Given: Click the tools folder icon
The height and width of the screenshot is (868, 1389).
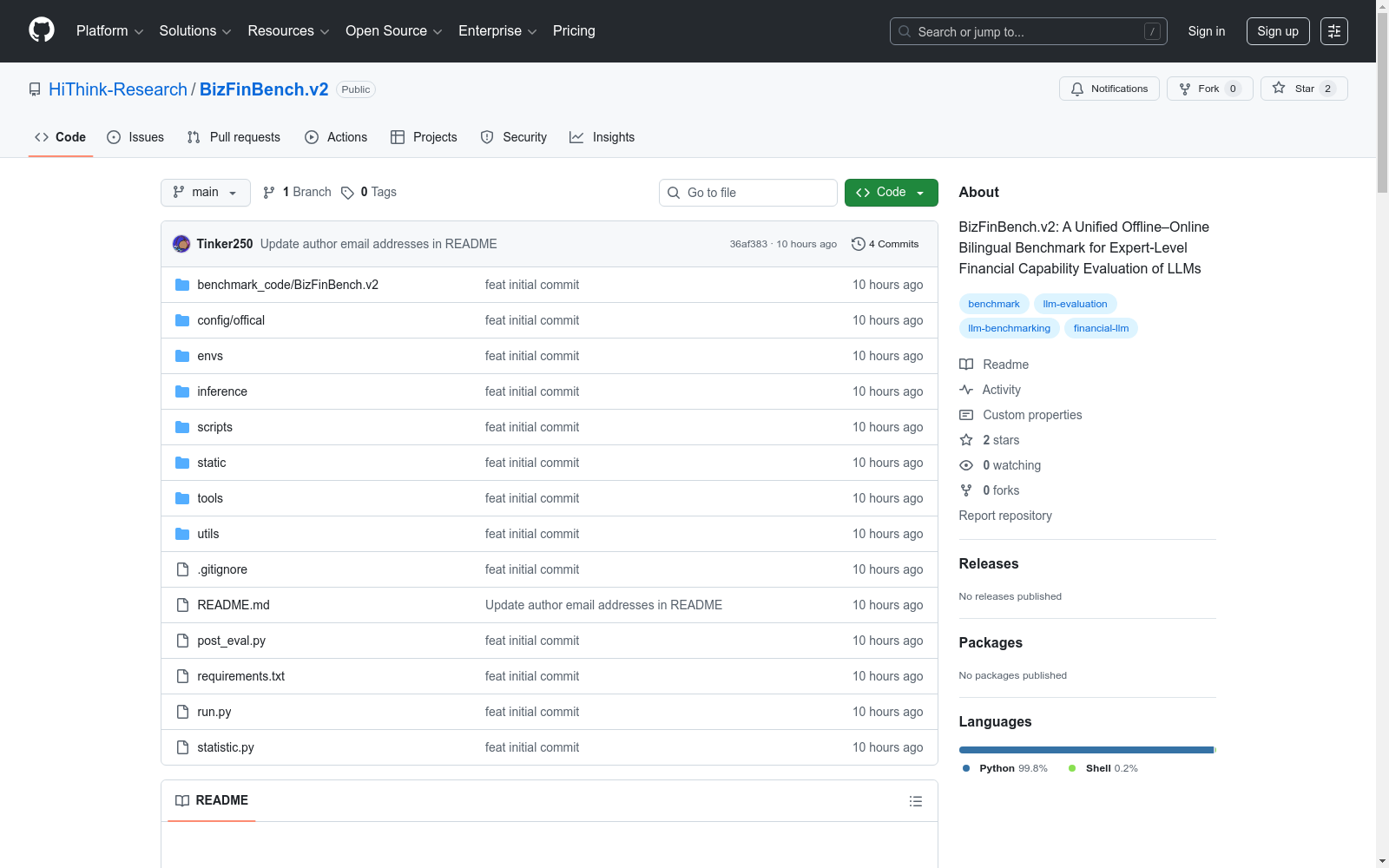Looking at the screenshot, I should (x=182, y=498).
